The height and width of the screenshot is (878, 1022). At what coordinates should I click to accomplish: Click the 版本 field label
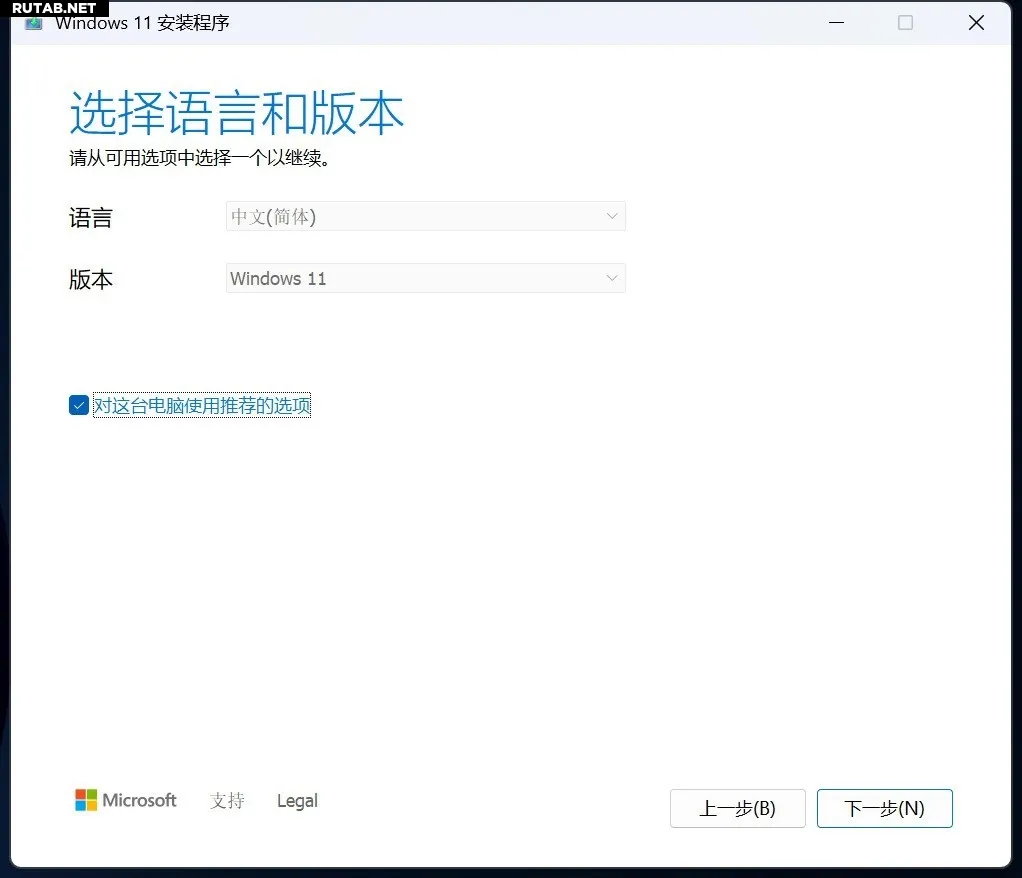(91, 279)
